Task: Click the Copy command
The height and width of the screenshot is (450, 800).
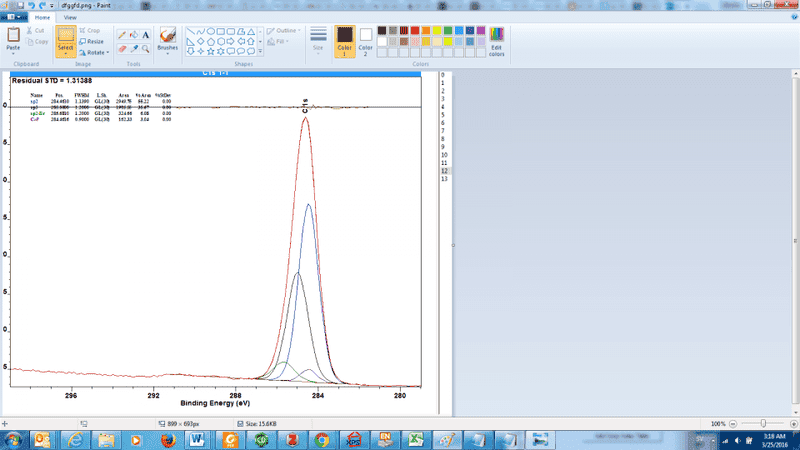Action: (37, 42)
